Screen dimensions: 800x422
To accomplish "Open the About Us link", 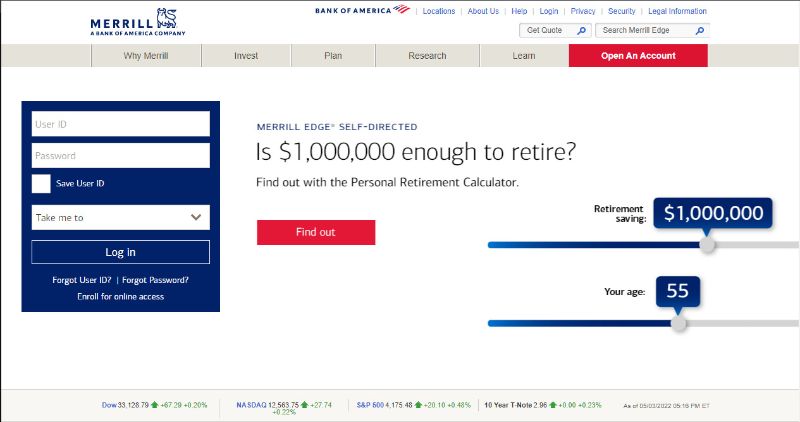I will coord(483,11).
